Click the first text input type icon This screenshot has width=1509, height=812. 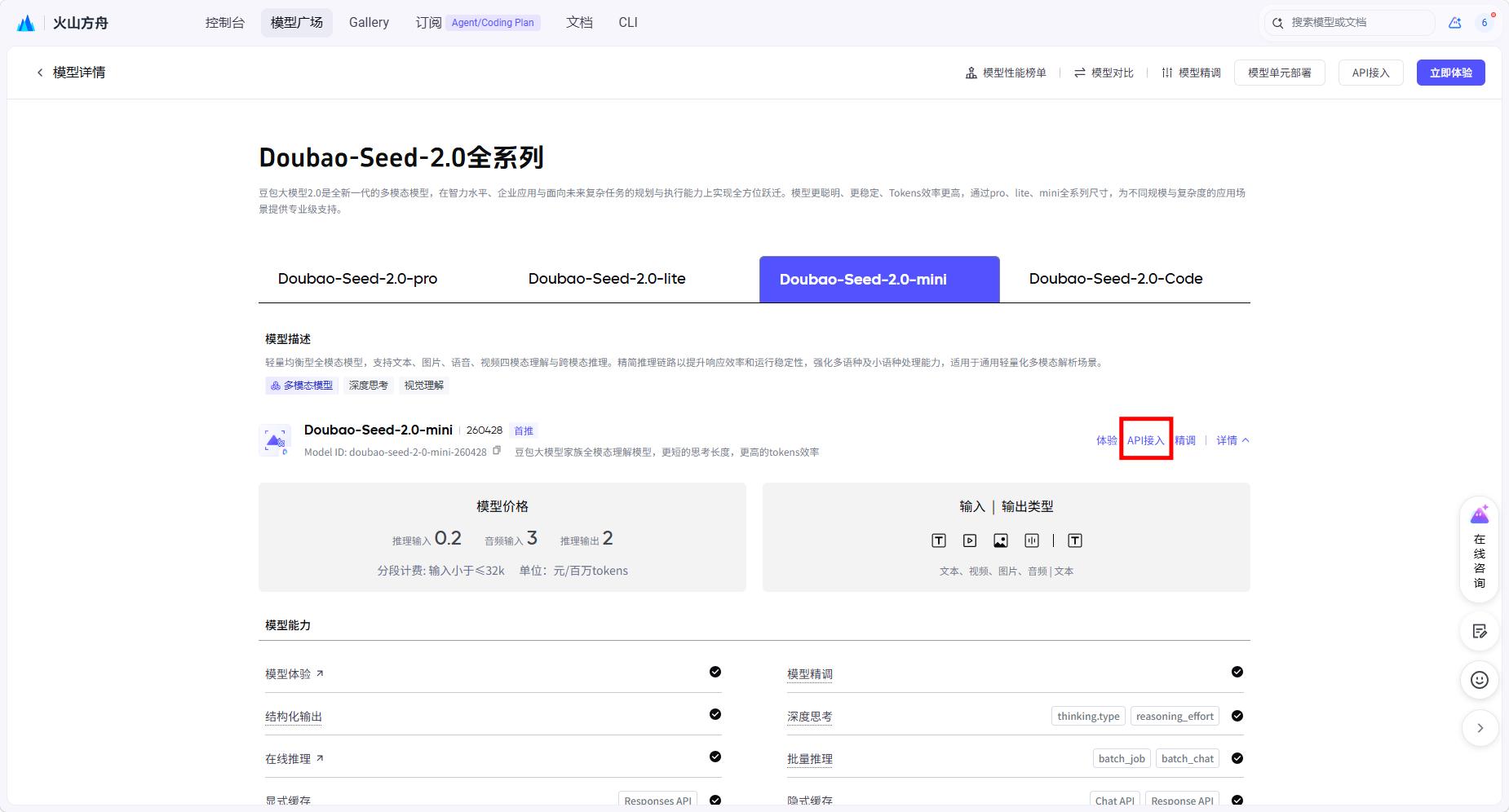coord(939,541)
